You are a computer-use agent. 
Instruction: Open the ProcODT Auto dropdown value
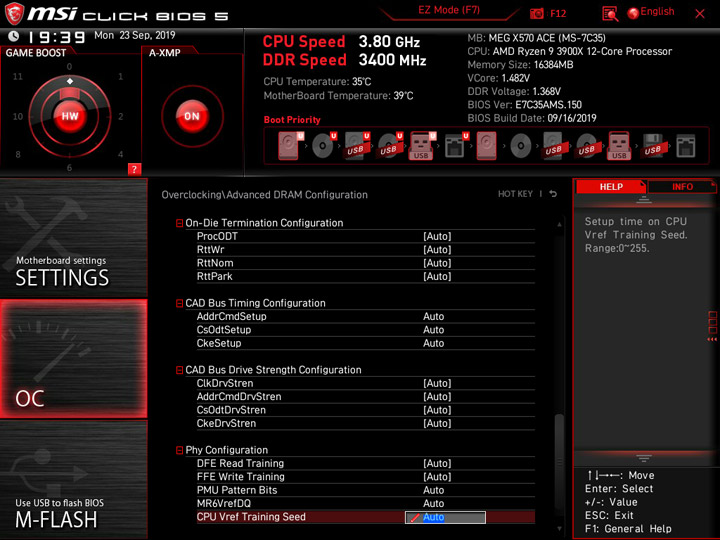coord(437,236)
